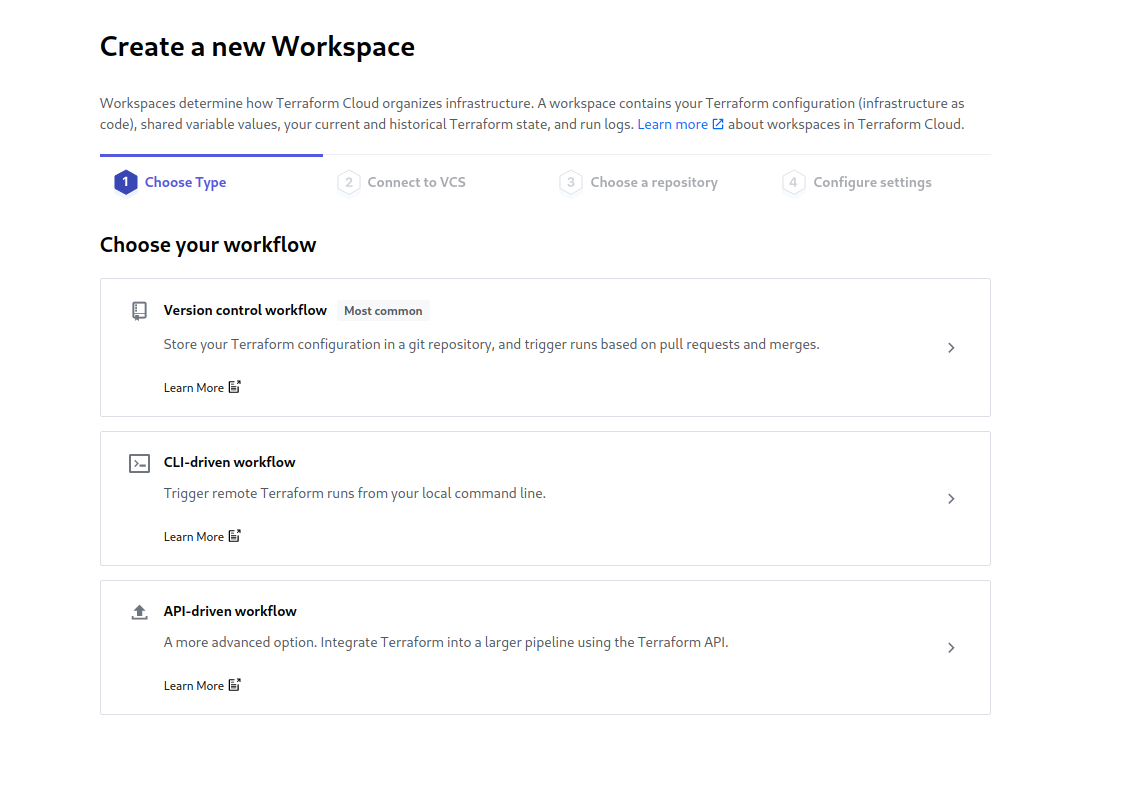Select the API-driven workflow right arrow

[x=951, y=648]
